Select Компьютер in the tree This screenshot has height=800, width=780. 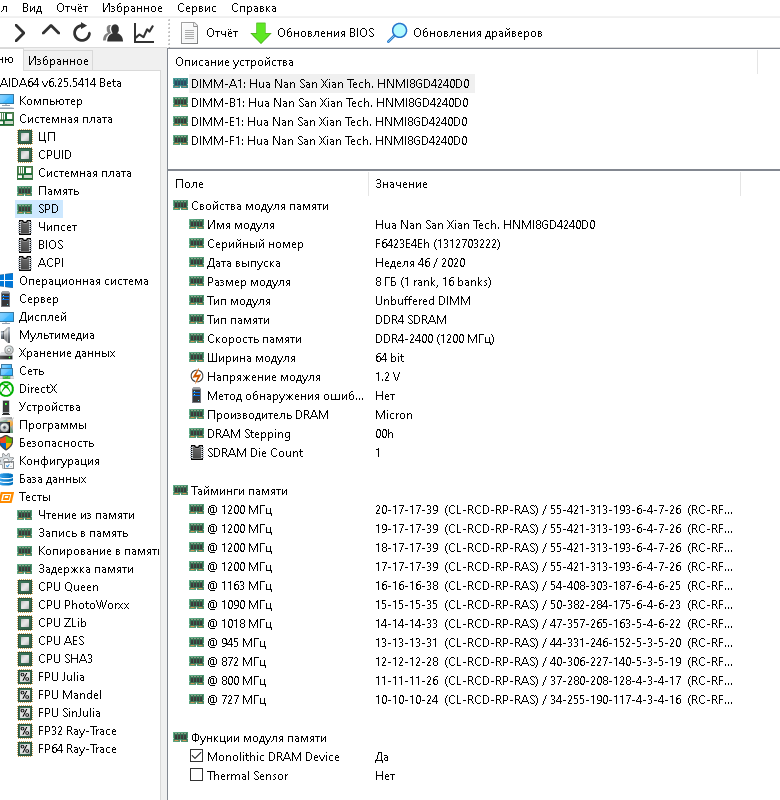pyautogui.click(x=51, y=101)
